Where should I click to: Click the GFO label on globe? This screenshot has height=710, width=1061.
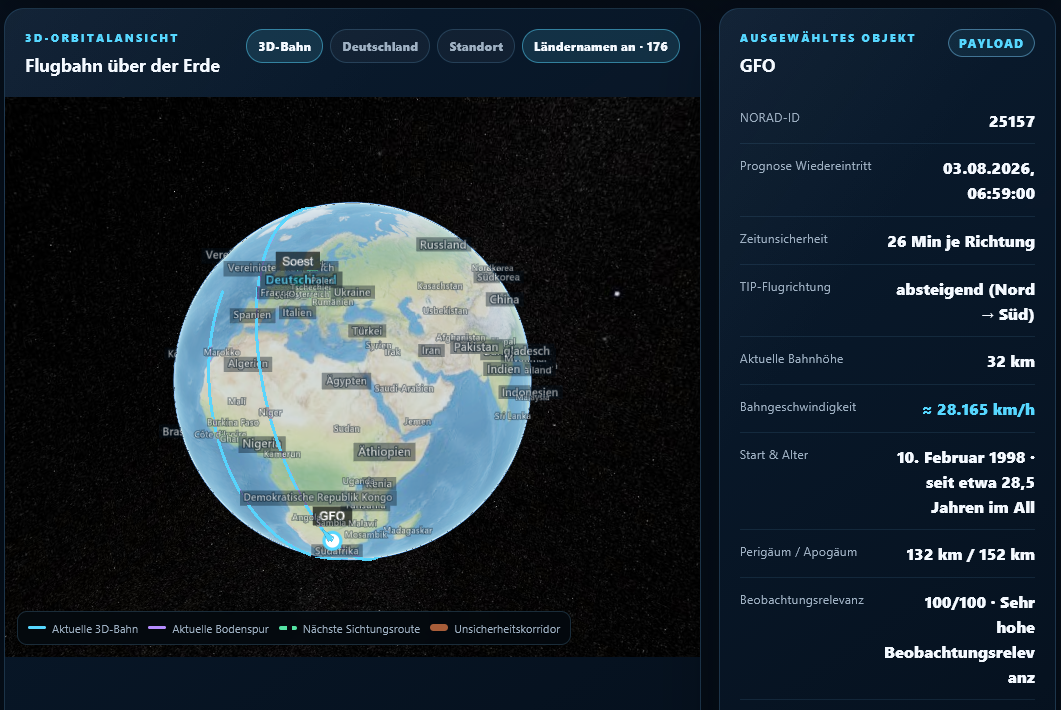(x=332, y=516)
